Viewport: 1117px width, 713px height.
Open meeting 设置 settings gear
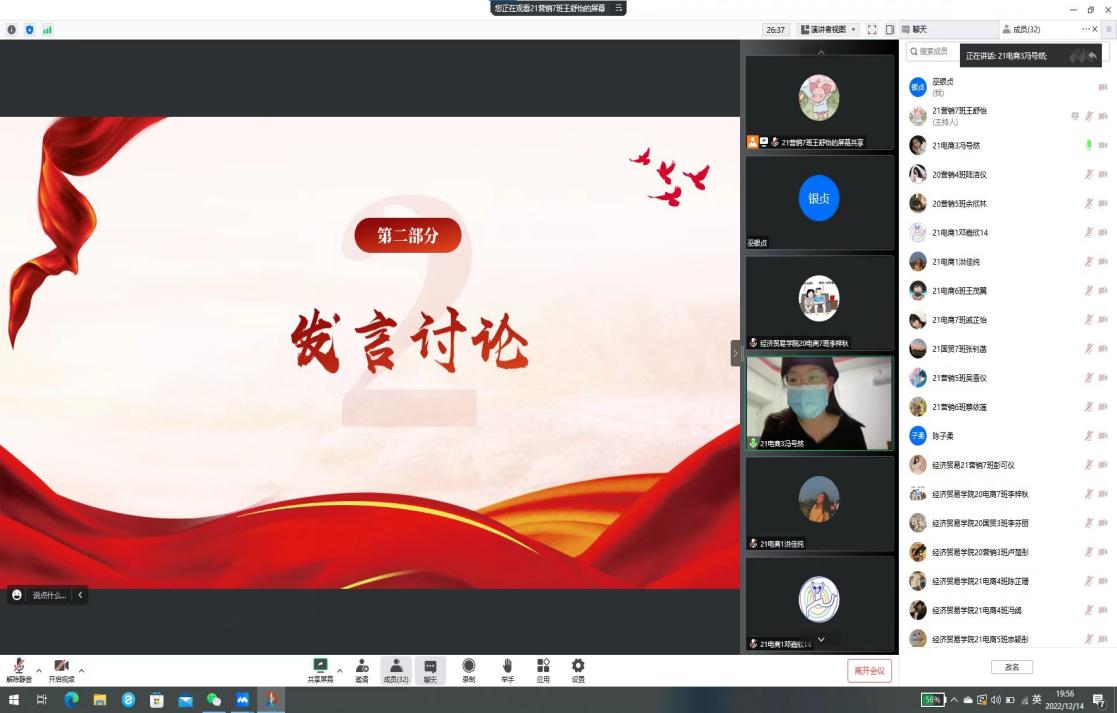[578, 666]
